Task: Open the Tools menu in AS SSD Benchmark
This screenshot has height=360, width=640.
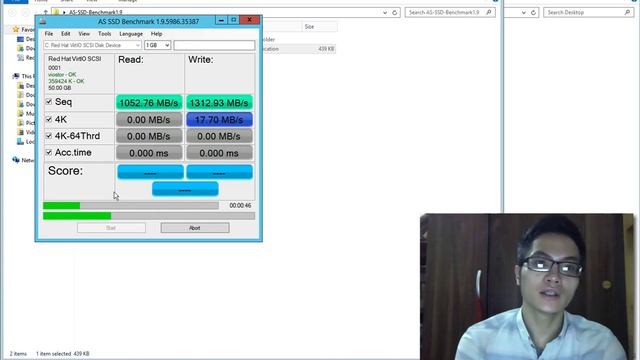Action: pos(104,34)
